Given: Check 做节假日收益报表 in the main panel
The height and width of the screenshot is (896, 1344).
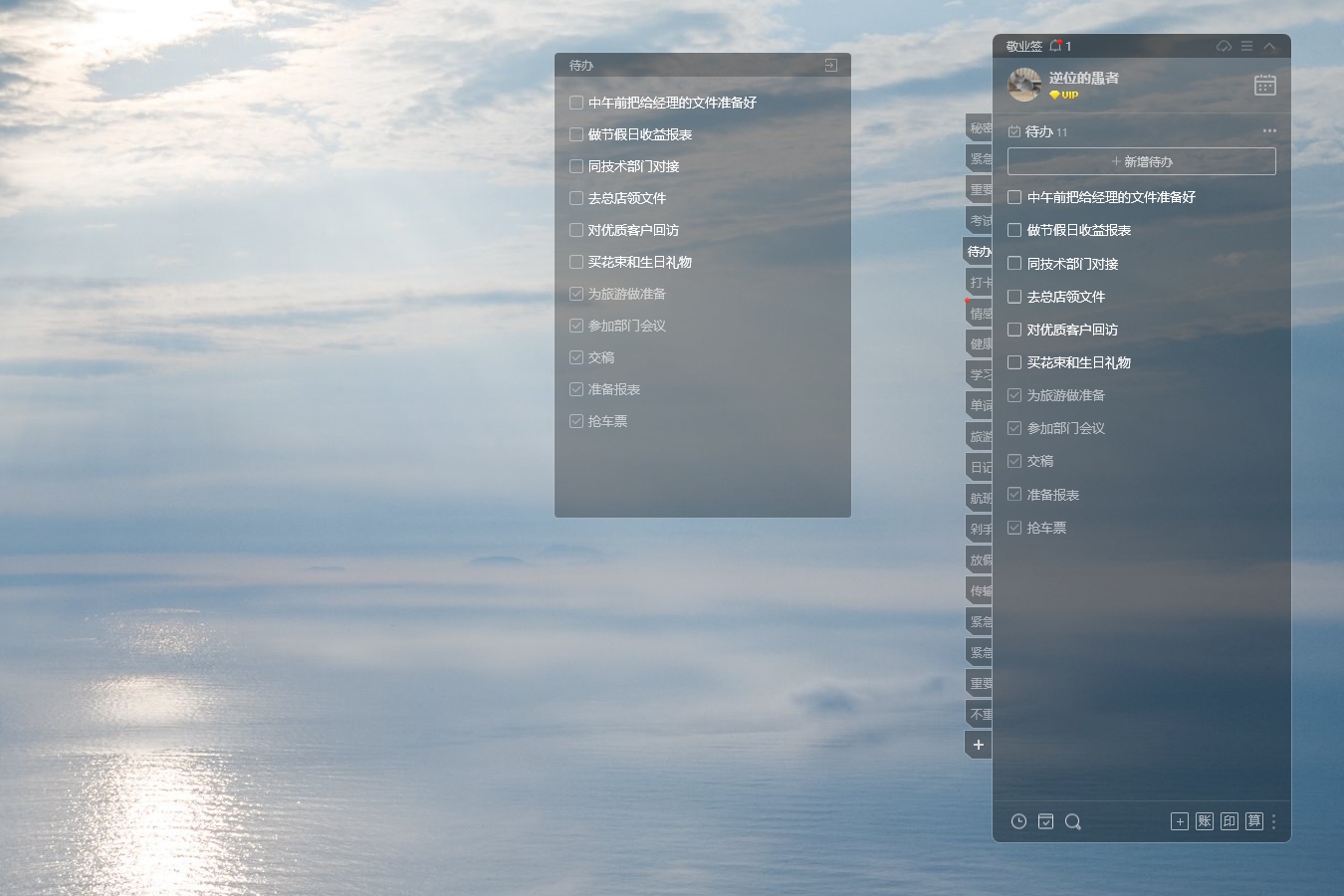Looking at the screenshot, I should click(x=1014, y=230).
